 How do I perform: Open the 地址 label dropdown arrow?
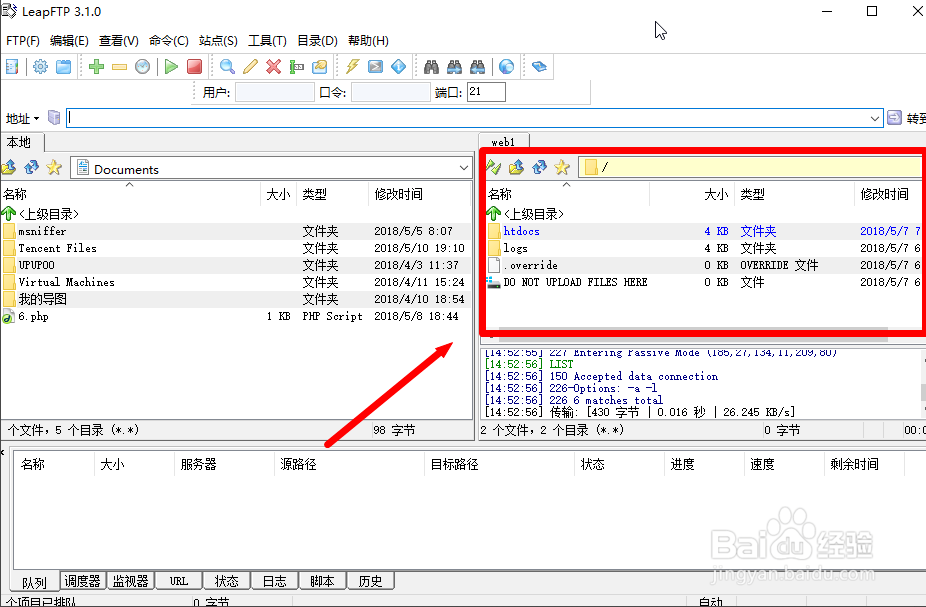coord(36,119)
